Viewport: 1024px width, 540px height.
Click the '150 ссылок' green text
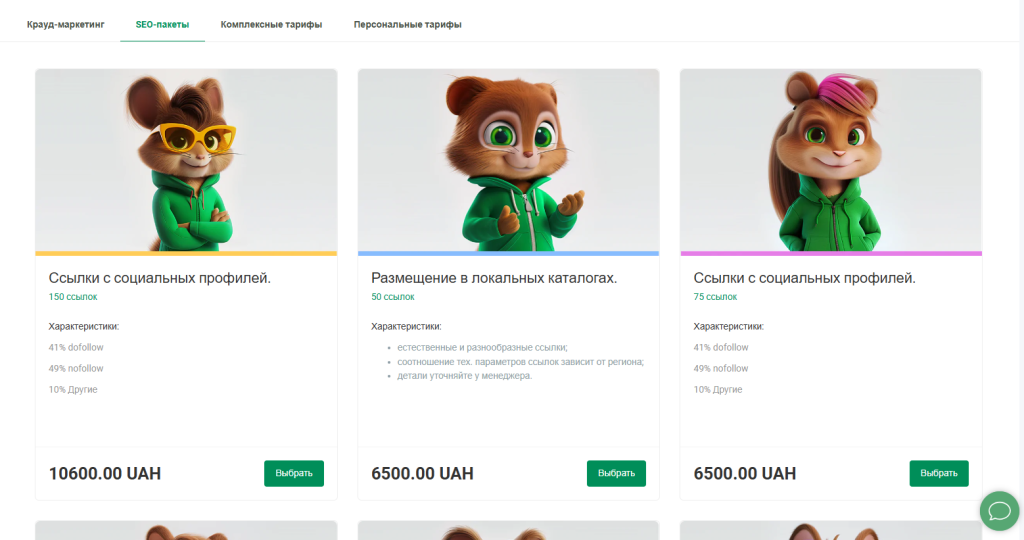coord(73,297)
